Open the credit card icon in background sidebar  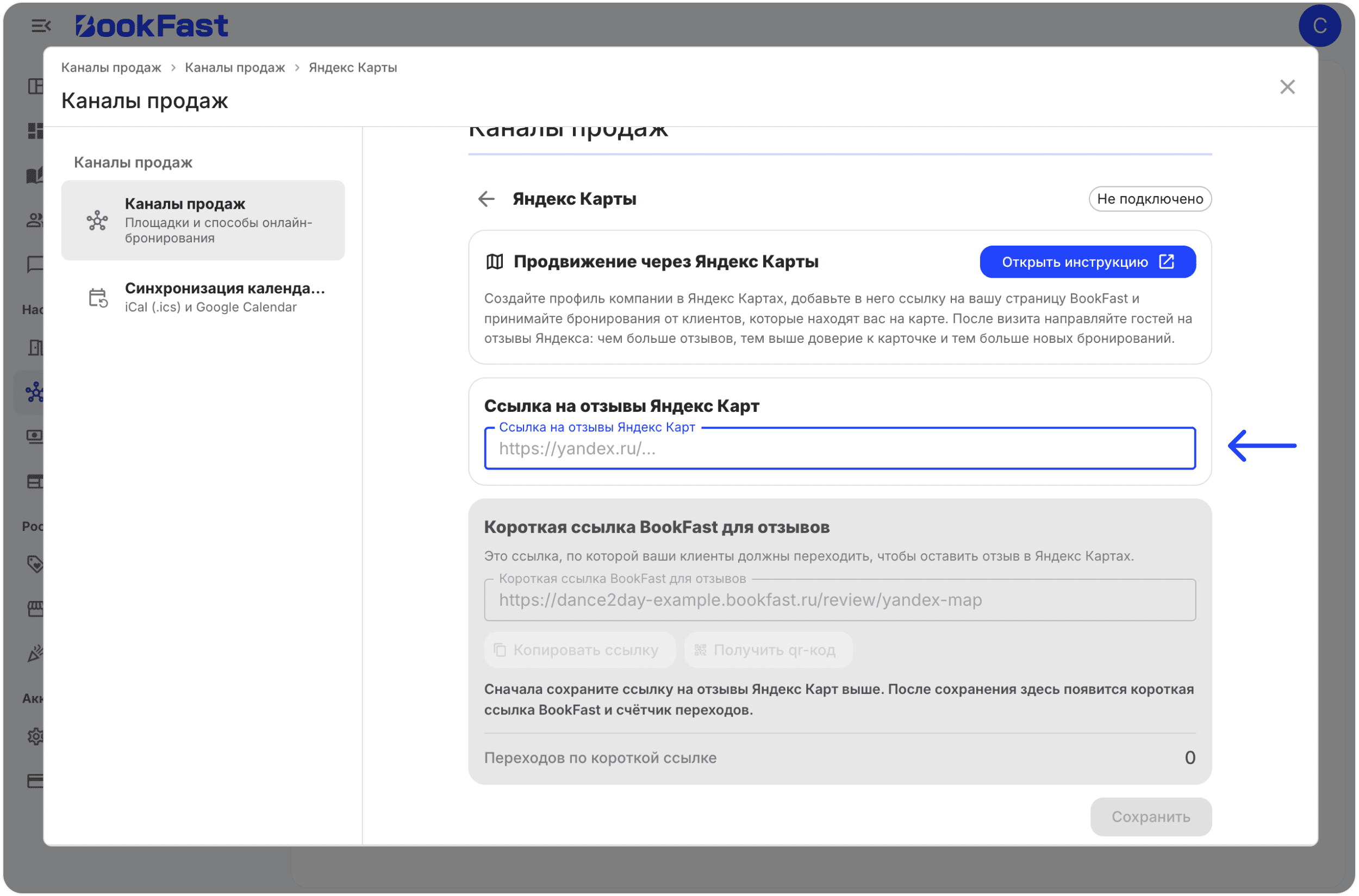tap(35, 781)
